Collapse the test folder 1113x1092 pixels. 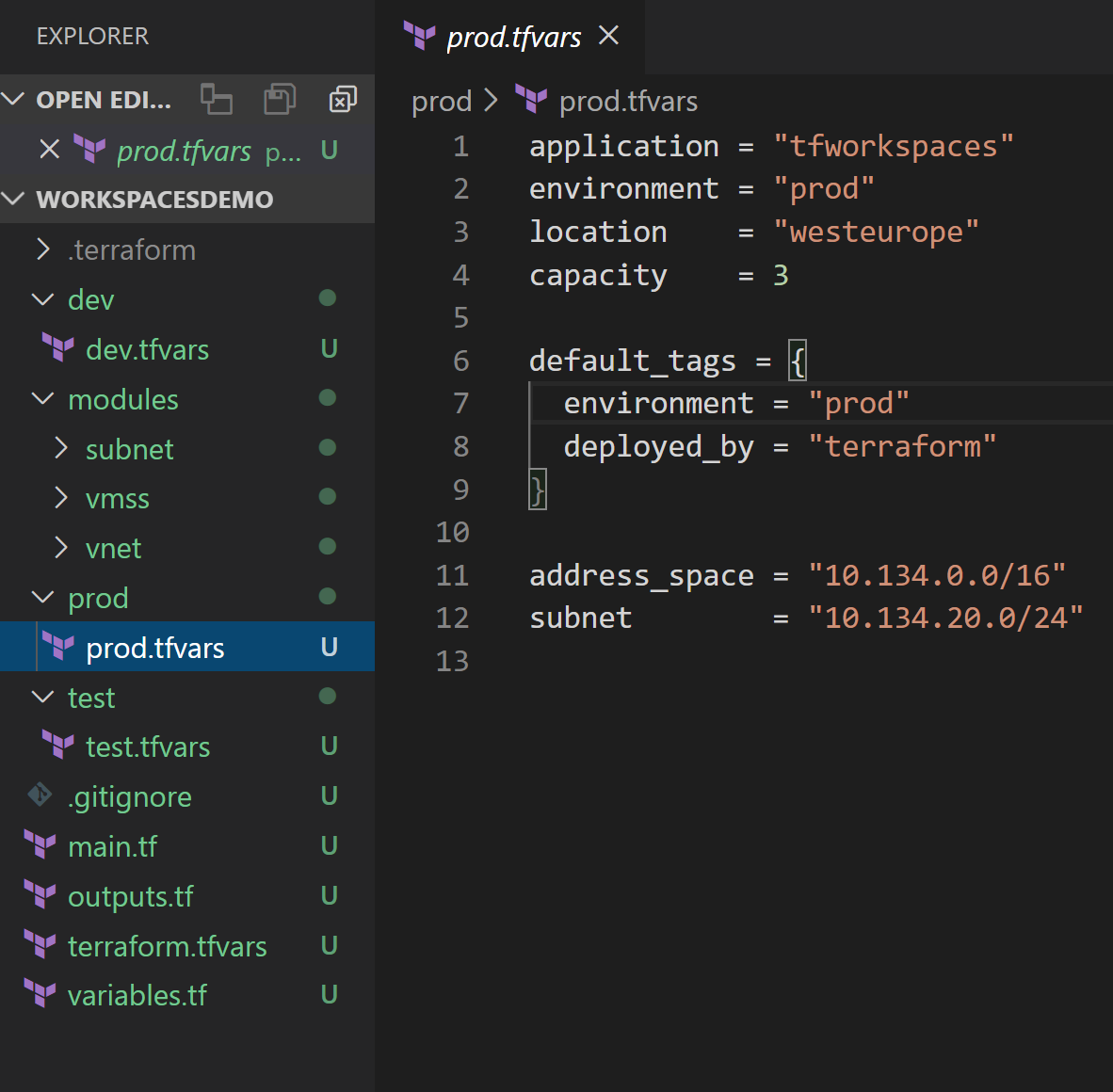pos(43,696)
